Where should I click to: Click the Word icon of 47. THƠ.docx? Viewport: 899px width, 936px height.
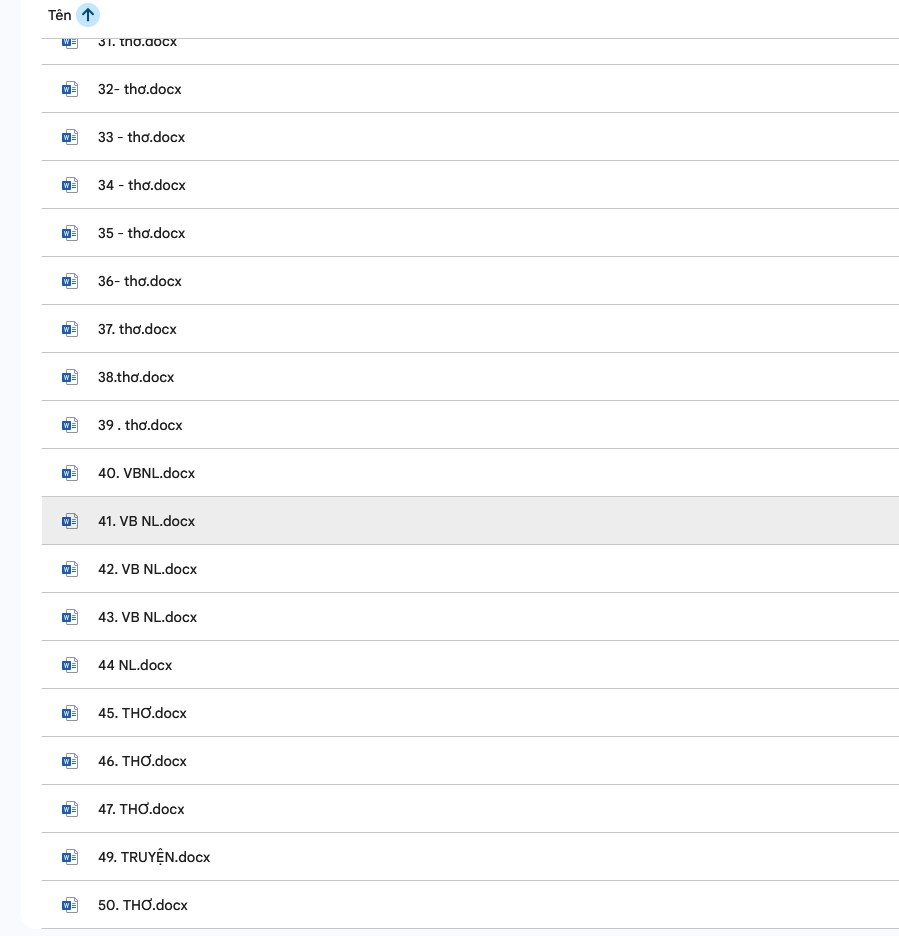click(x=70, y=809)
